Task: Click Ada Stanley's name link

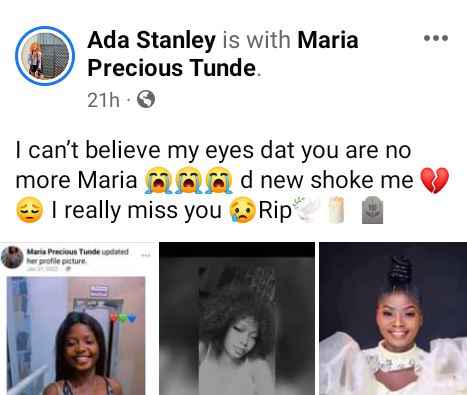Action: point(152,40)
